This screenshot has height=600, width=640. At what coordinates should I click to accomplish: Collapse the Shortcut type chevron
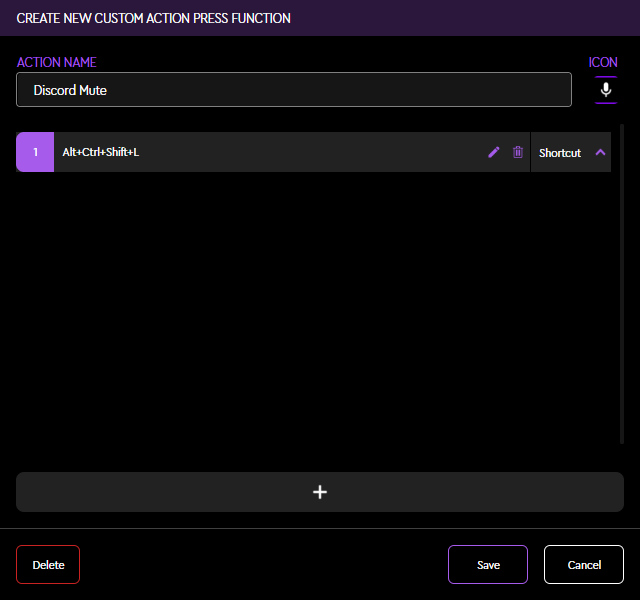(x=600, y=152)
